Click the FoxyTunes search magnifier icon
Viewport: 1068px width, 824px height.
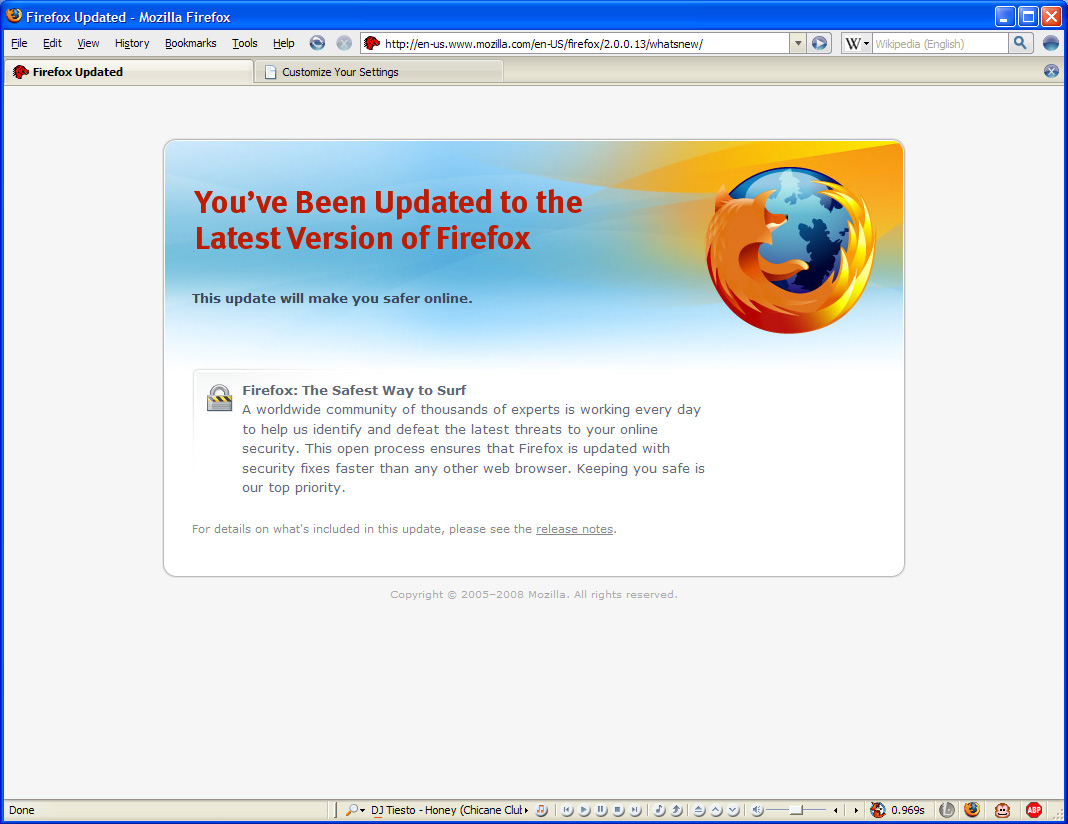tap(351, 810)
